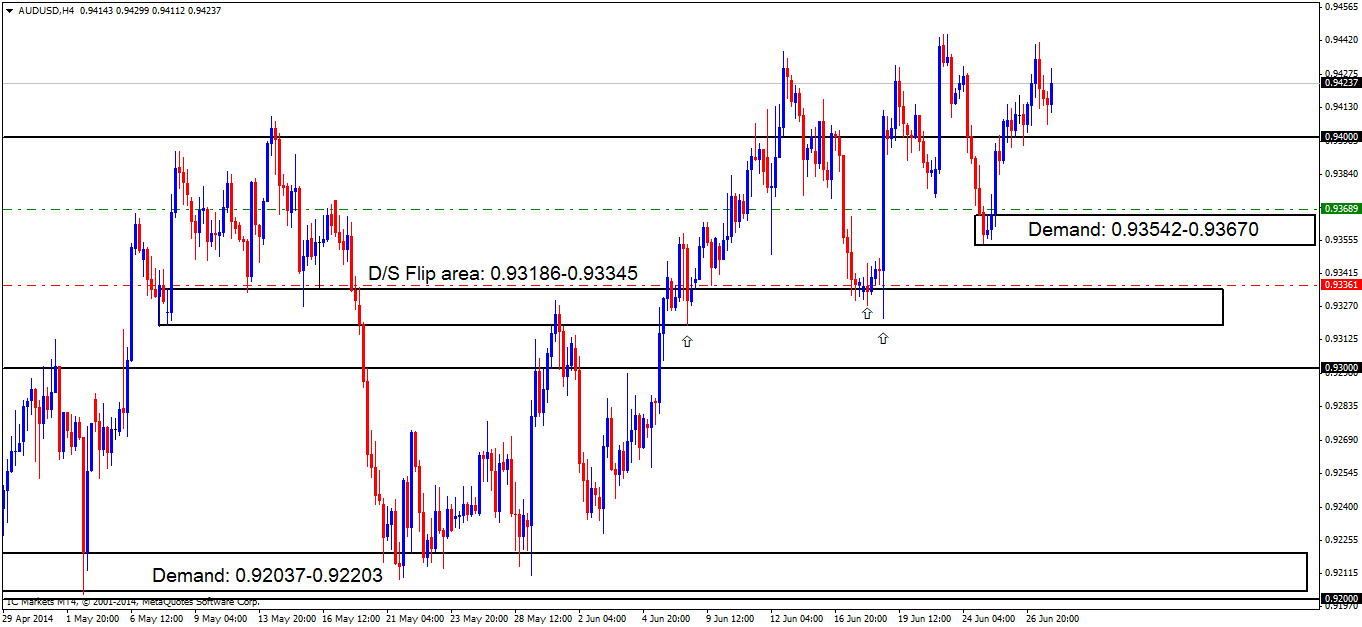1362x627 pixels.
Task: Click the black 0.92000 level price tag
Action: tap(1341, 599)
